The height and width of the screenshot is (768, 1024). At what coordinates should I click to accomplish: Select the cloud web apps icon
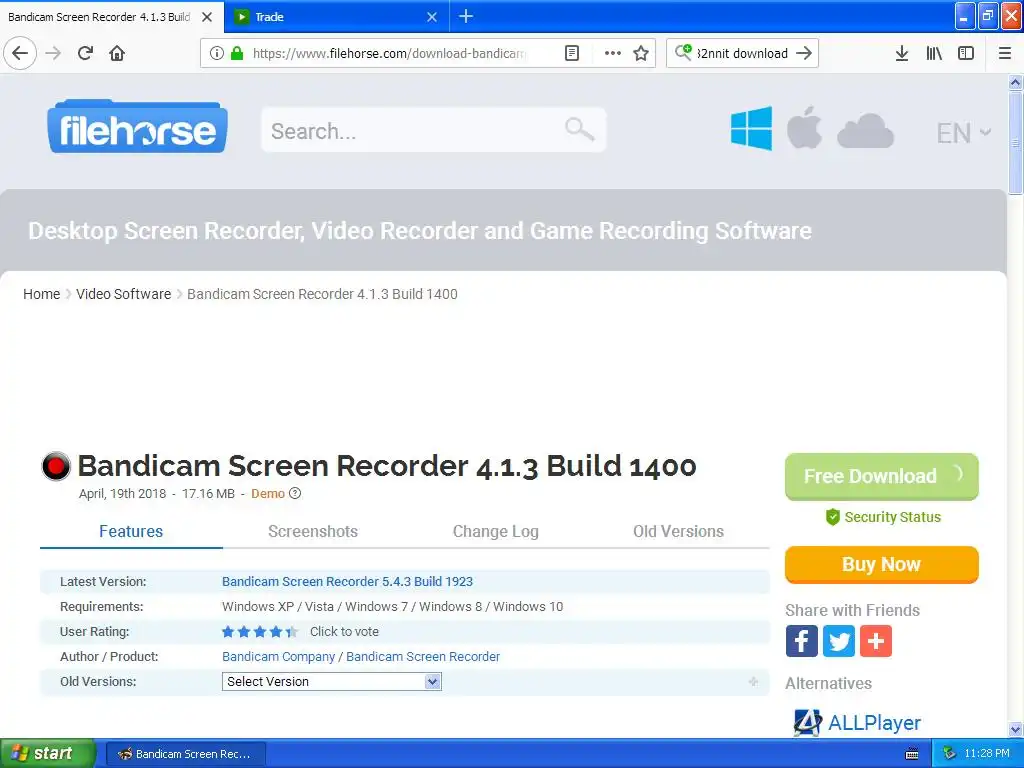[x=865, y=131]
